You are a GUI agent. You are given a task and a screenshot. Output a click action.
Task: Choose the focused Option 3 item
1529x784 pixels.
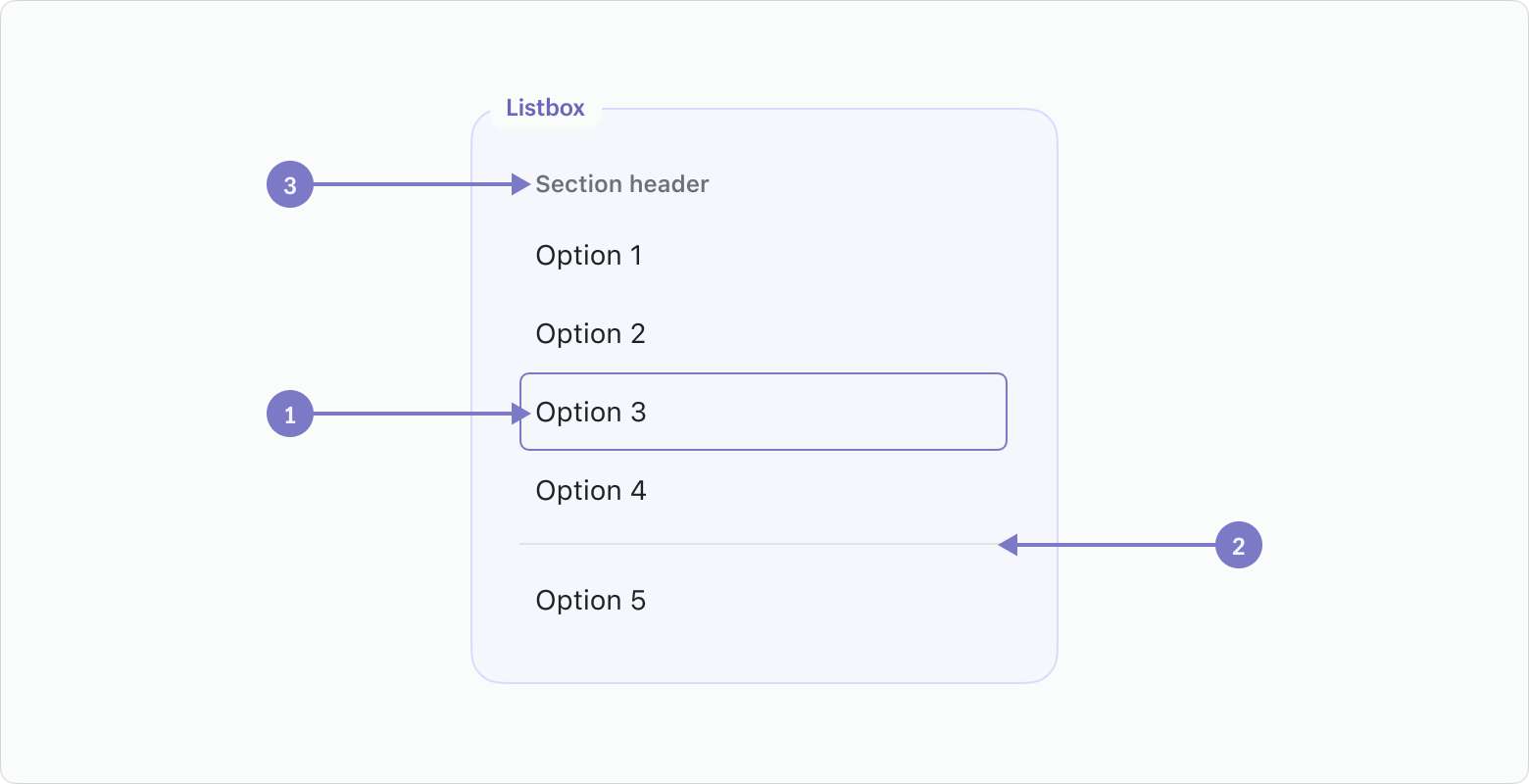[763, 412]
